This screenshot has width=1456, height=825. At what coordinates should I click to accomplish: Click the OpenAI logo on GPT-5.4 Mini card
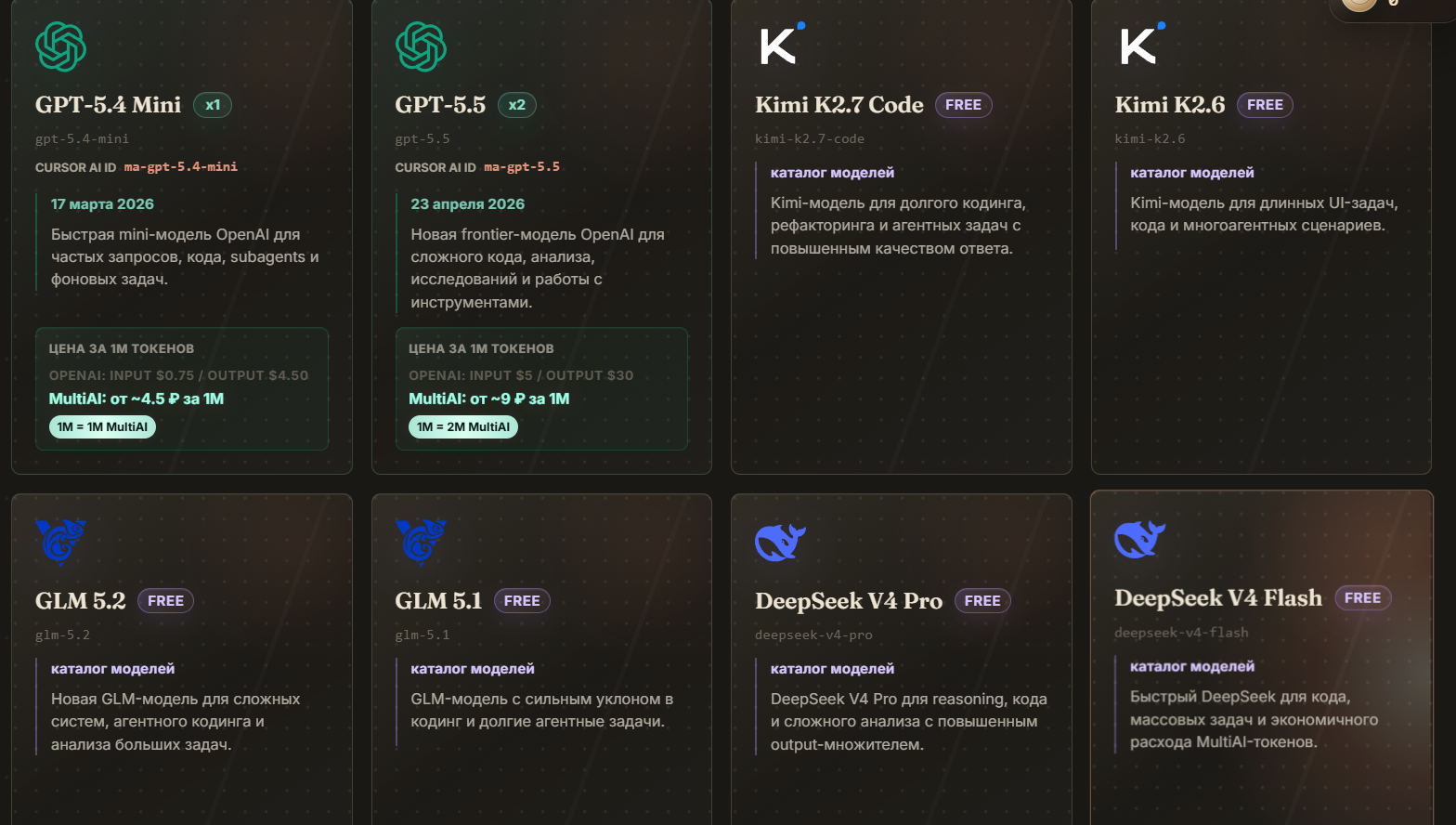pos(60,46)
